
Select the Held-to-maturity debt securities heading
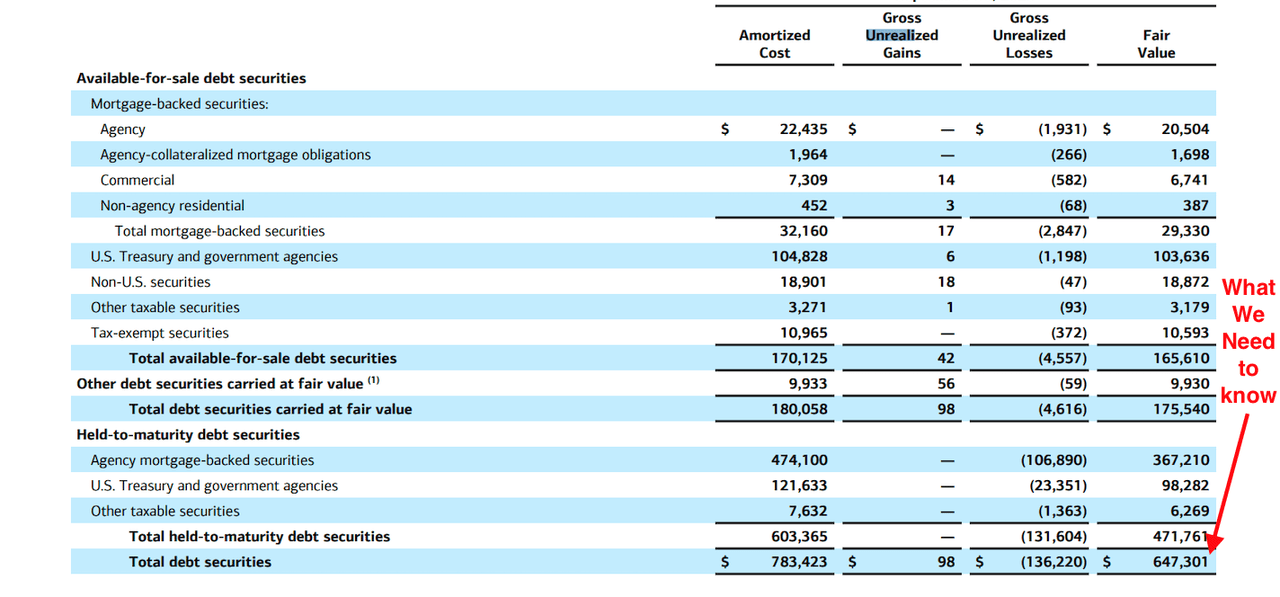(188, 435)
